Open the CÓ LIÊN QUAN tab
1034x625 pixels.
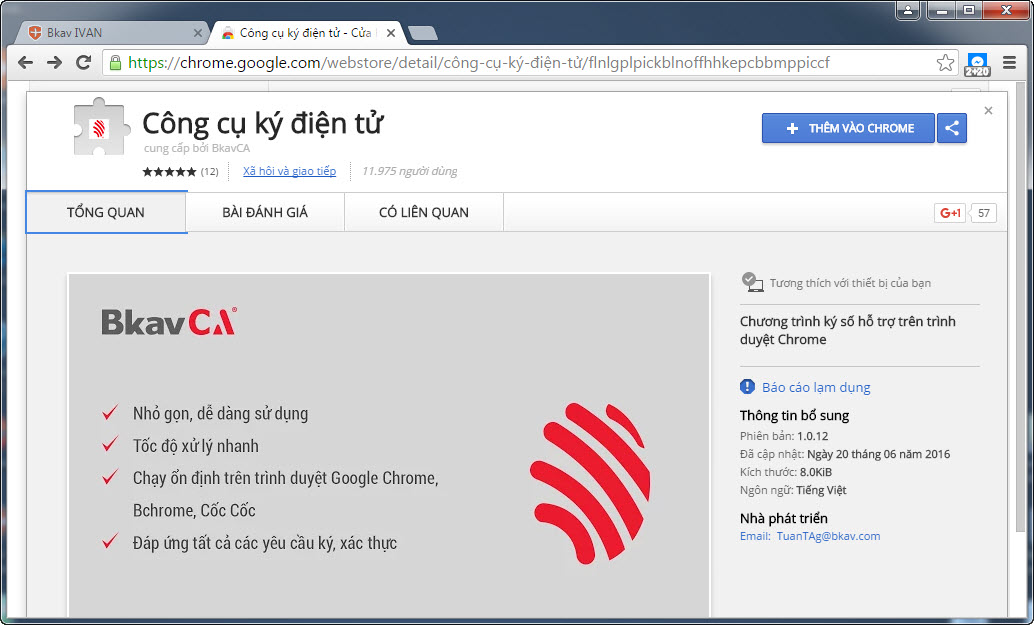(424, 212)
